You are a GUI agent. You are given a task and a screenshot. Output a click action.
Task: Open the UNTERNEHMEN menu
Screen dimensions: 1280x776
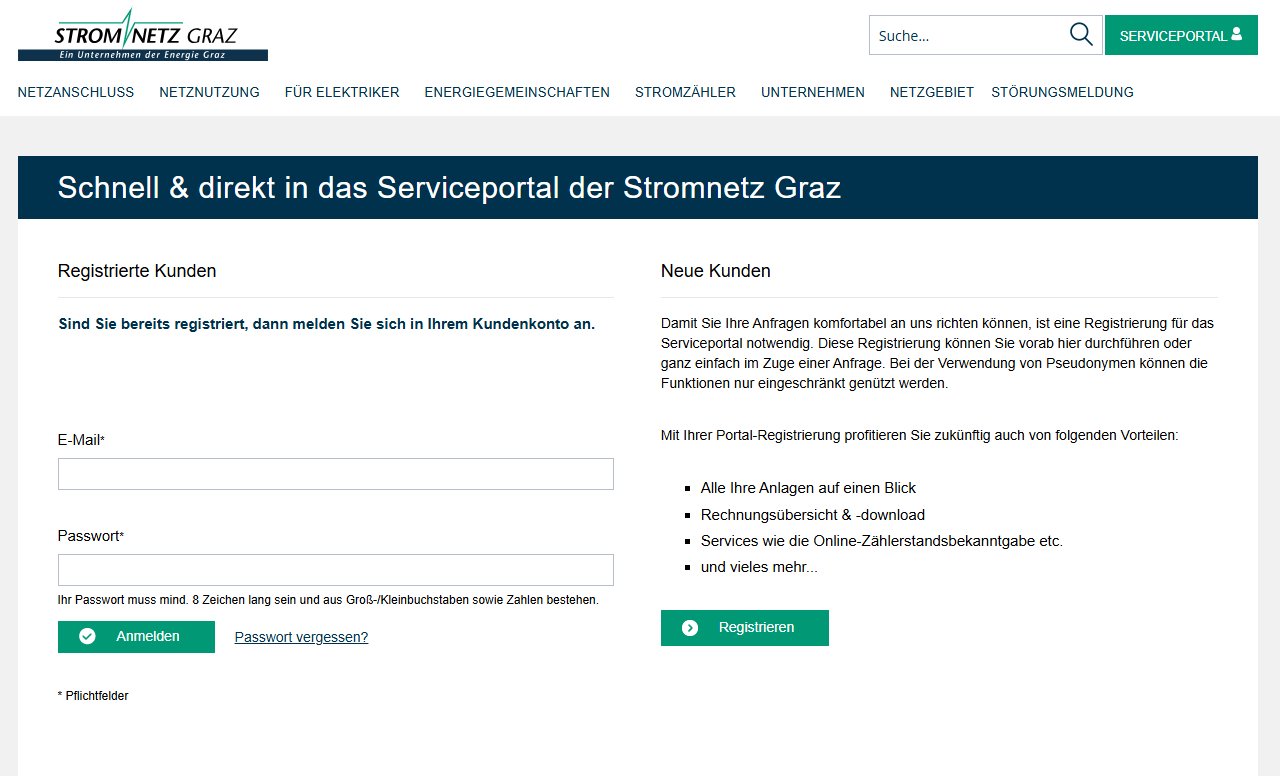[x=813, y=92]
